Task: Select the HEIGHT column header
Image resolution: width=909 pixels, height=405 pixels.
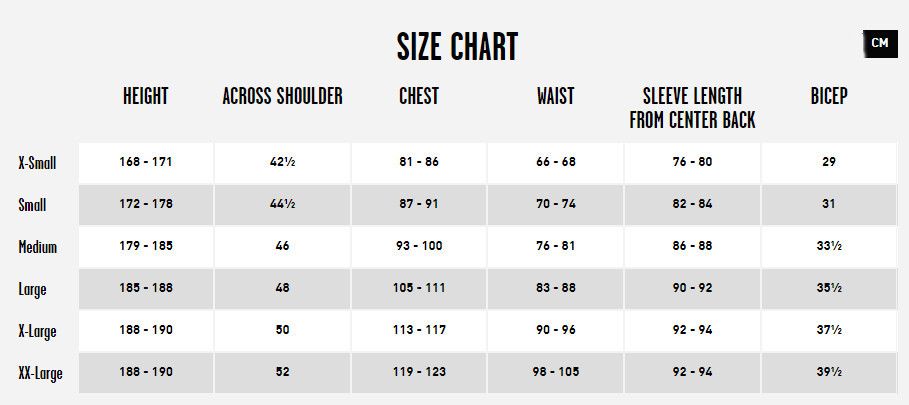Action: [146, 96]
